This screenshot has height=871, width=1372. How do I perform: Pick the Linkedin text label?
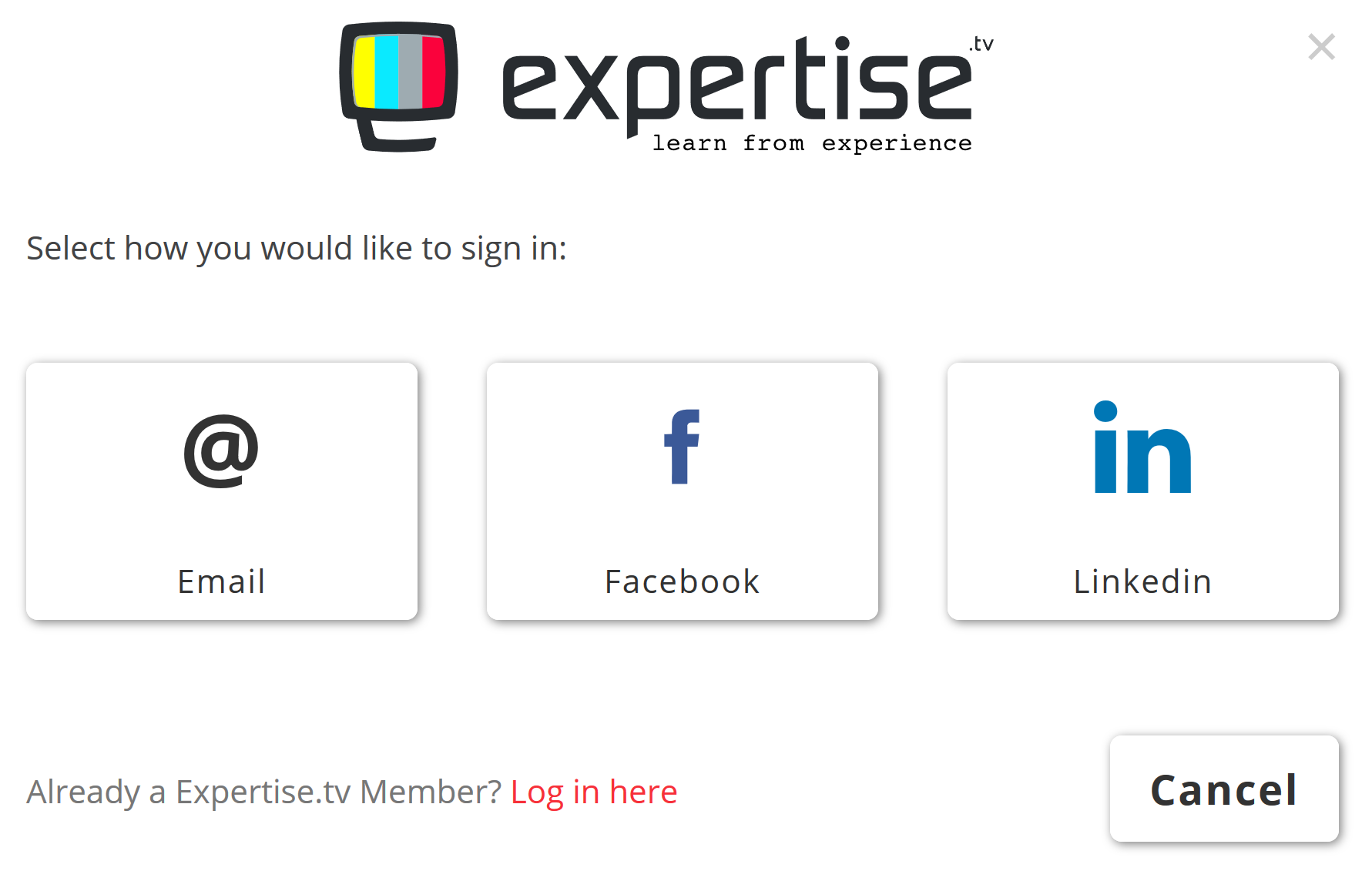(x=1142, y=581)
